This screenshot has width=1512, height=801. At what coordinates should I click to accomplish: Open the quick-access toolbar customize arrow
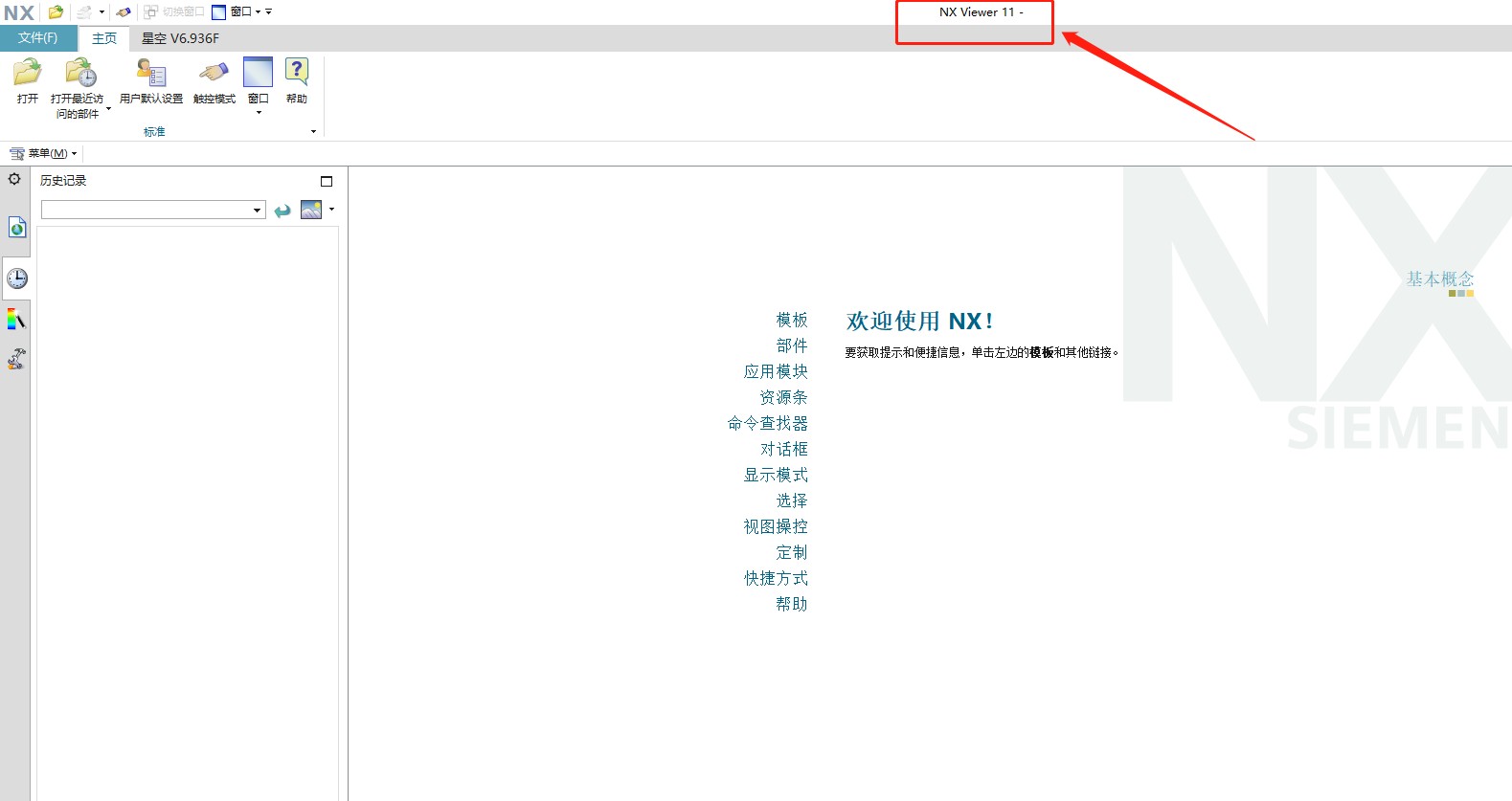269,12
